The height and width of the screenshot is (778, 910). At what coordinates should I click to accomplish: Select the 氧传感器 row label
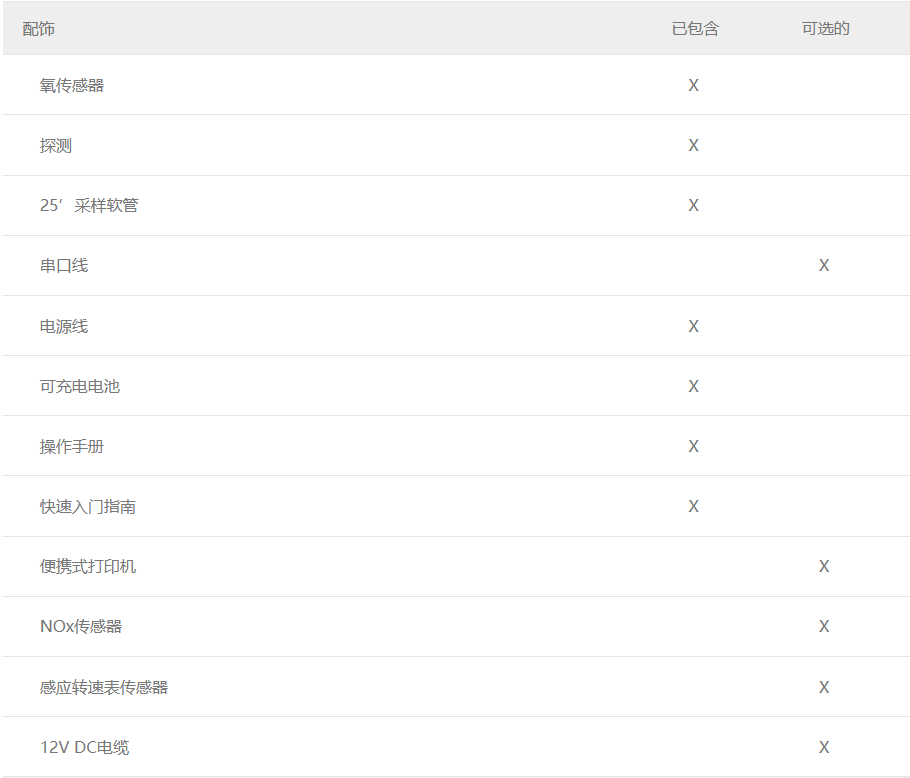[72, 85]
